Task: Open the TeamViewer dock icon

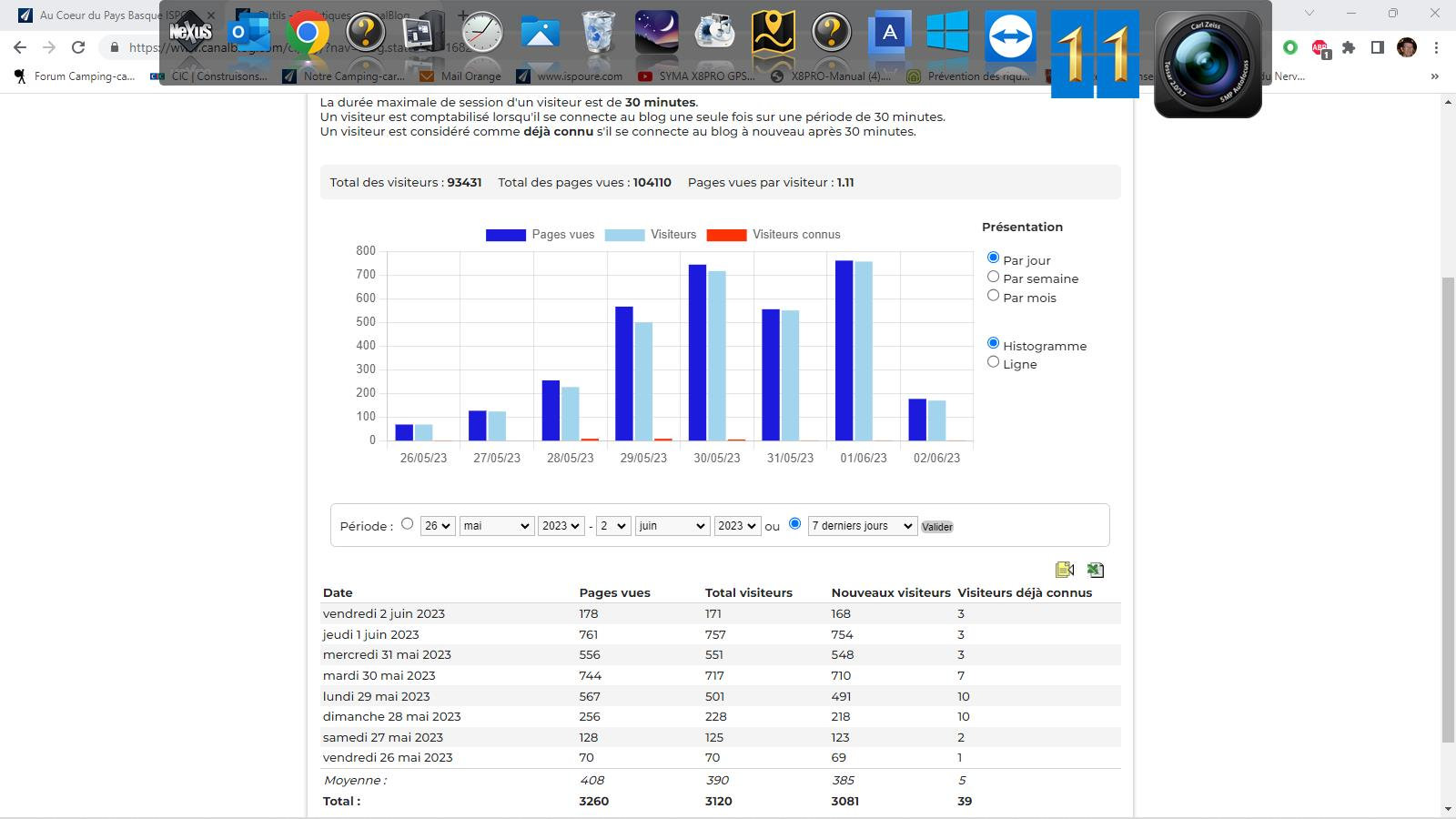Action: pos(1011,35)
